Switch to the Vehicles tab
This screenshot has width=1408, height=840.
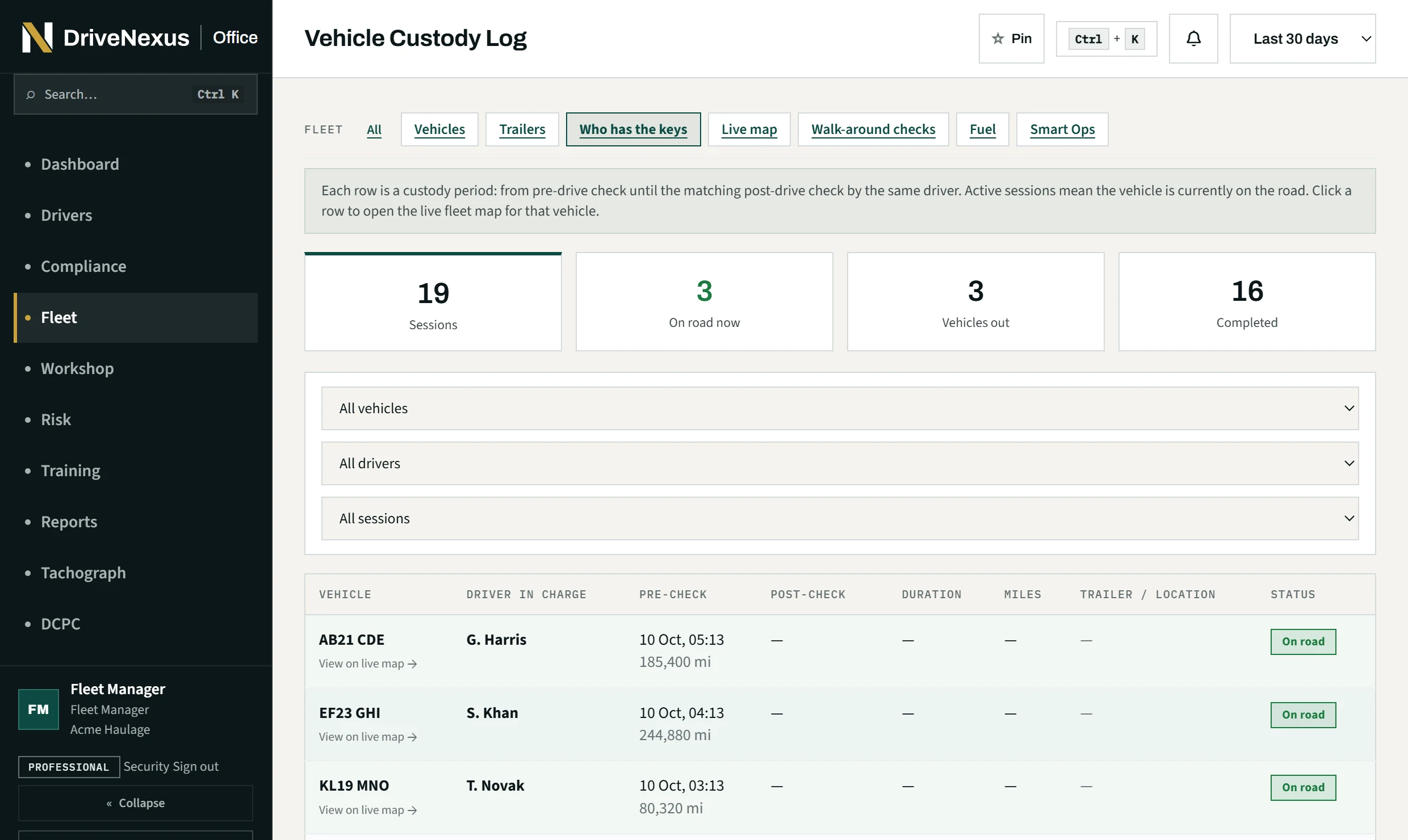pos(439,129)
